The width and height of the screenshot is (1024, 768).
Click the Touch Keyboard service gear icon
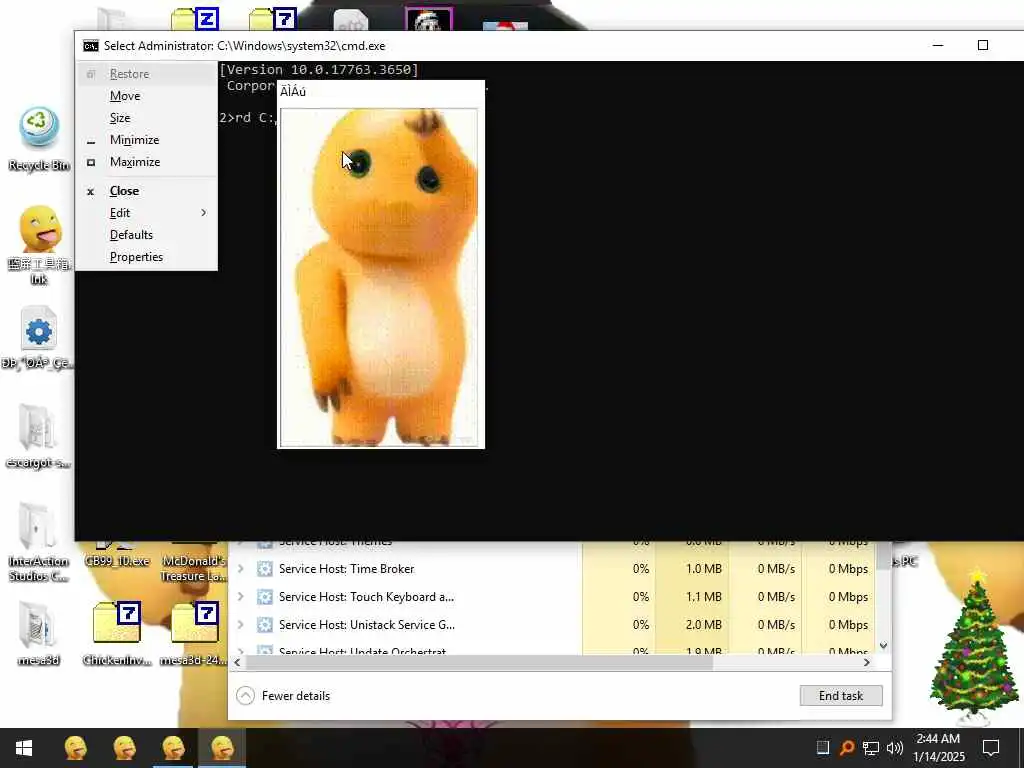[264, 597]
